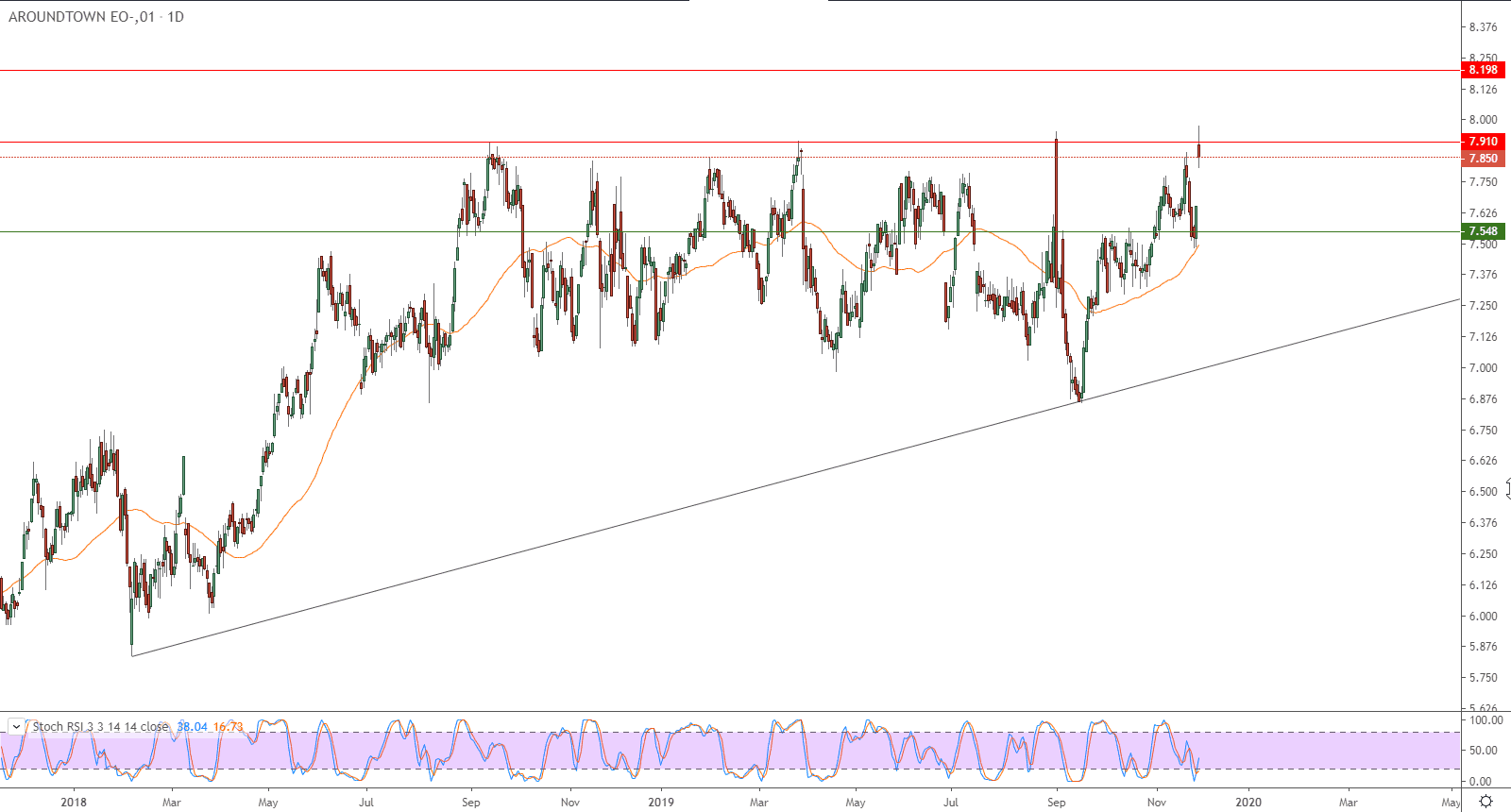Select the red horizontal line at 8.198
This screenshot has width=1511, height=812.
(x=729, y=70)
